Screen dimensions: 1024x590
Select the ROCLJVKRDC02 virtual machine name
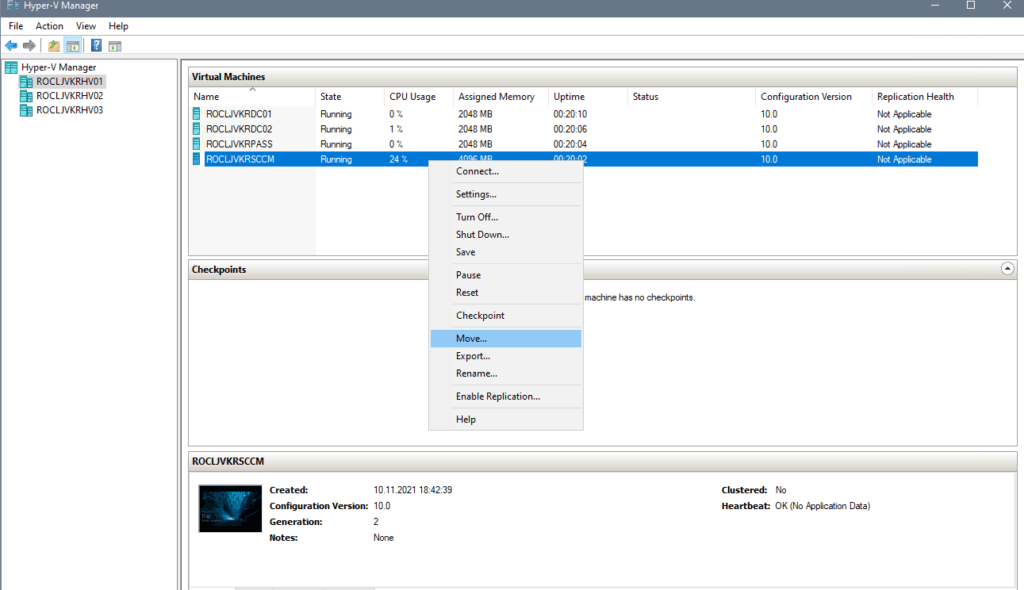[x=239, y=129]
